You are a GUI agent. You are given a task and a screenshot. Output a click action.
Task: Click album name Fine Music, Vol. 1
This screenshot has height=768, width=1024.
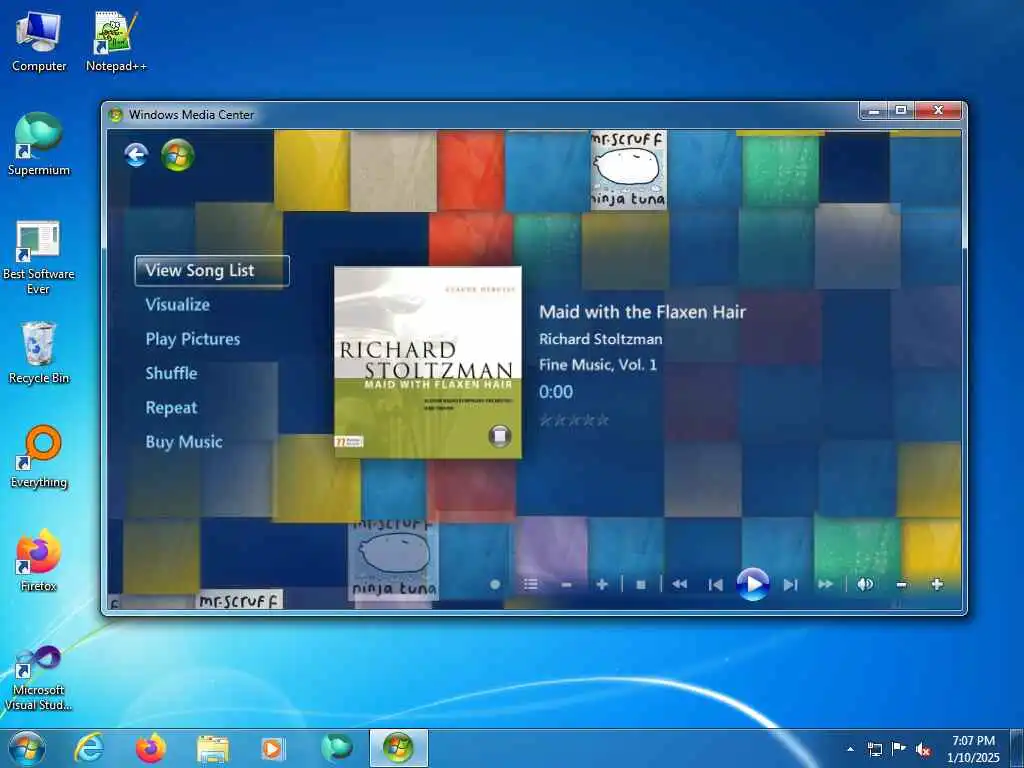point(598,364)
